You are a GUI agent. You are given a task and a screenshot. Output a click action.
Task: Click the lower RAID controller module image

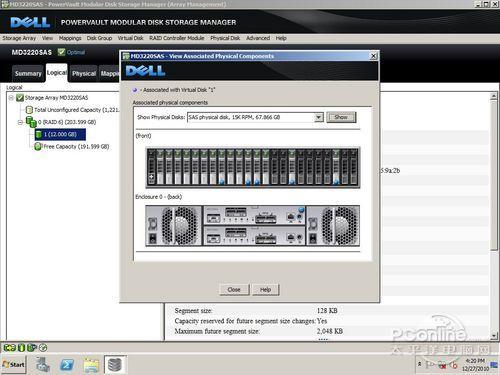point(254,236)
